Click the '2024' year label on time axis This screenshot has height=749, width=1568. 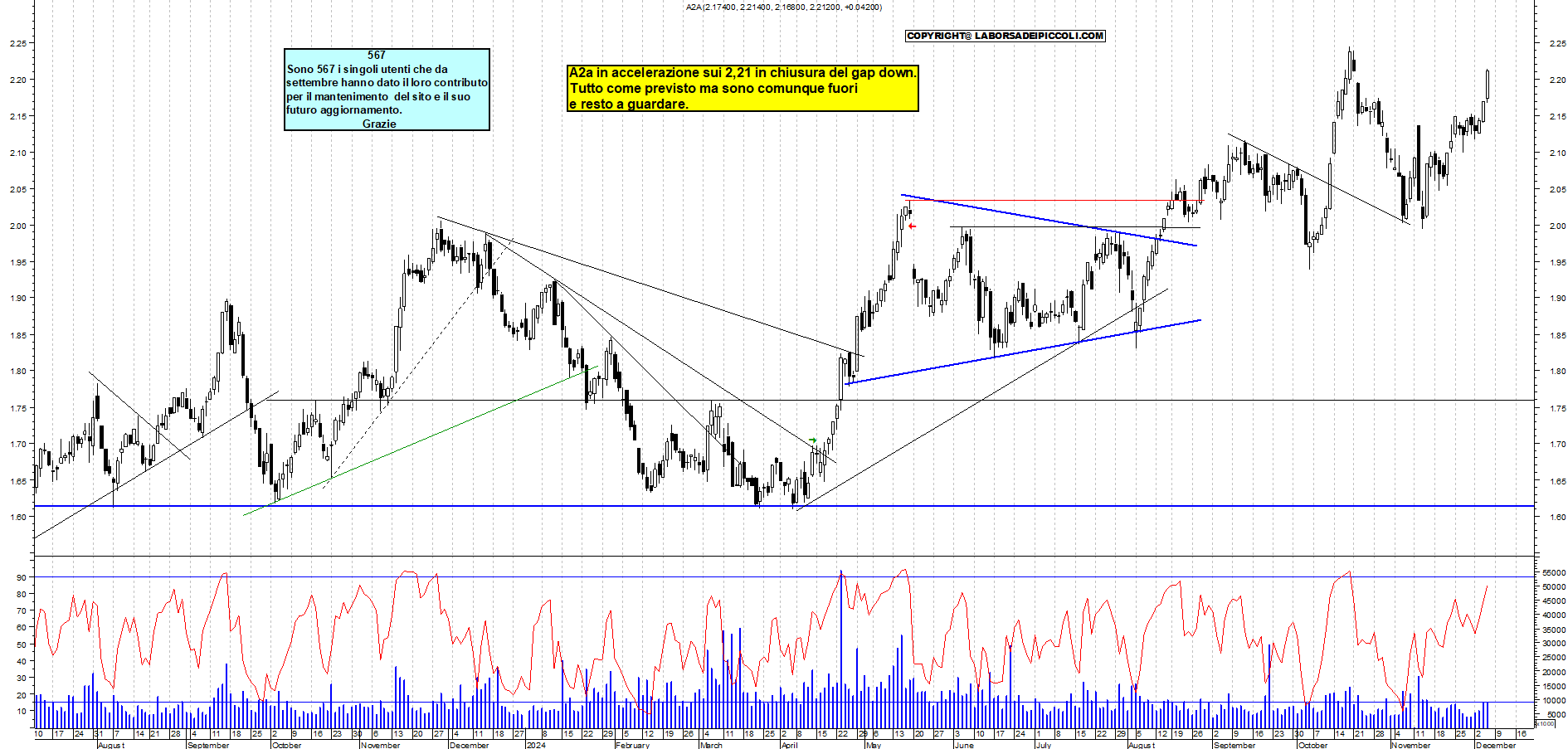(536, 745)
